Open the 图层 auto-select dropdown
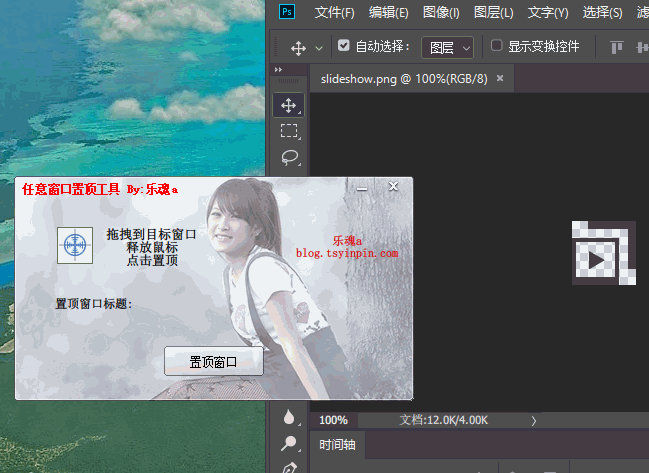The image size is (649, 473). point(447,48)
